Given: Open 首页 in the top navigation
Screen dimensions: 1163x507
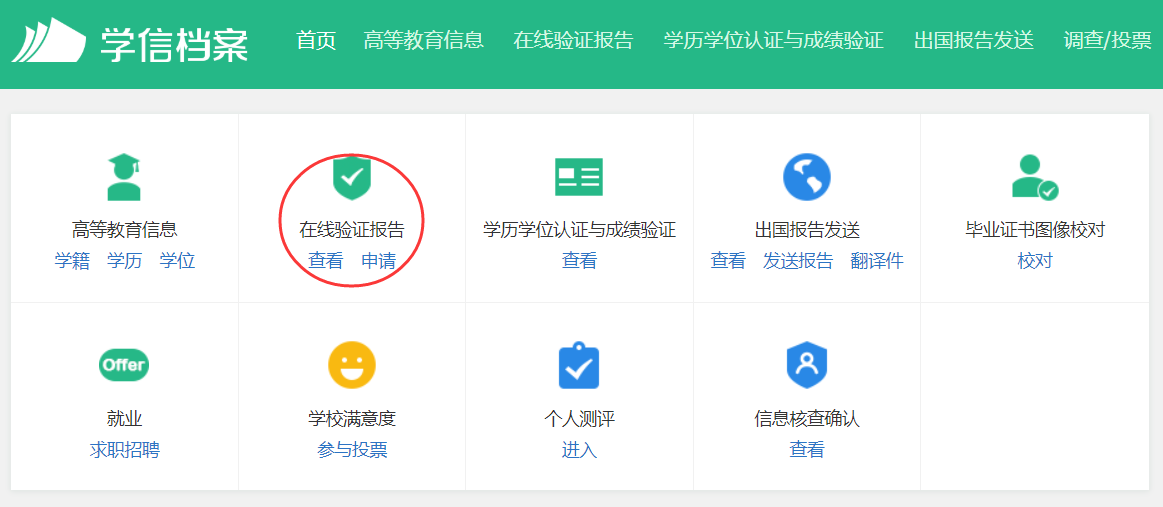Looking at the screenshot, I should (316, 40).
